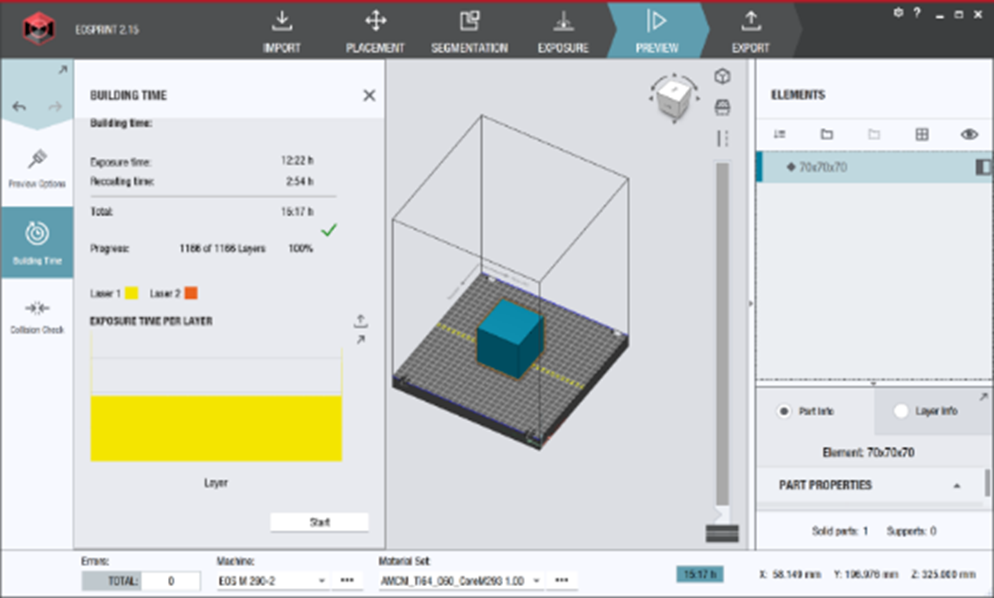Viewport: 994px width, 598px height.
Task: Click the folder icon in Elements panel
Action: pos(827,134)
